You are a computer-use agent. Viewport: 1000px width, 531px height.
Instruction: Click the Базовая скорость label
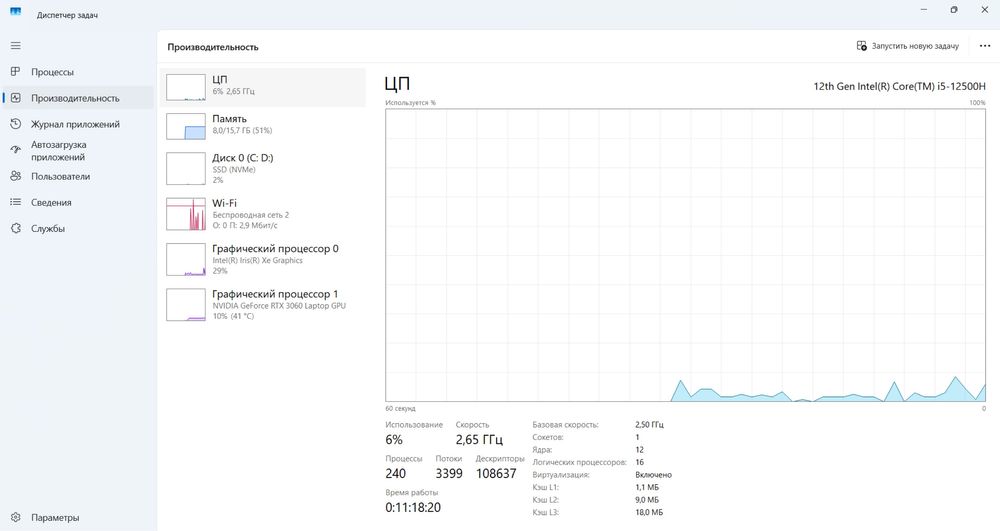pos(565,425)
